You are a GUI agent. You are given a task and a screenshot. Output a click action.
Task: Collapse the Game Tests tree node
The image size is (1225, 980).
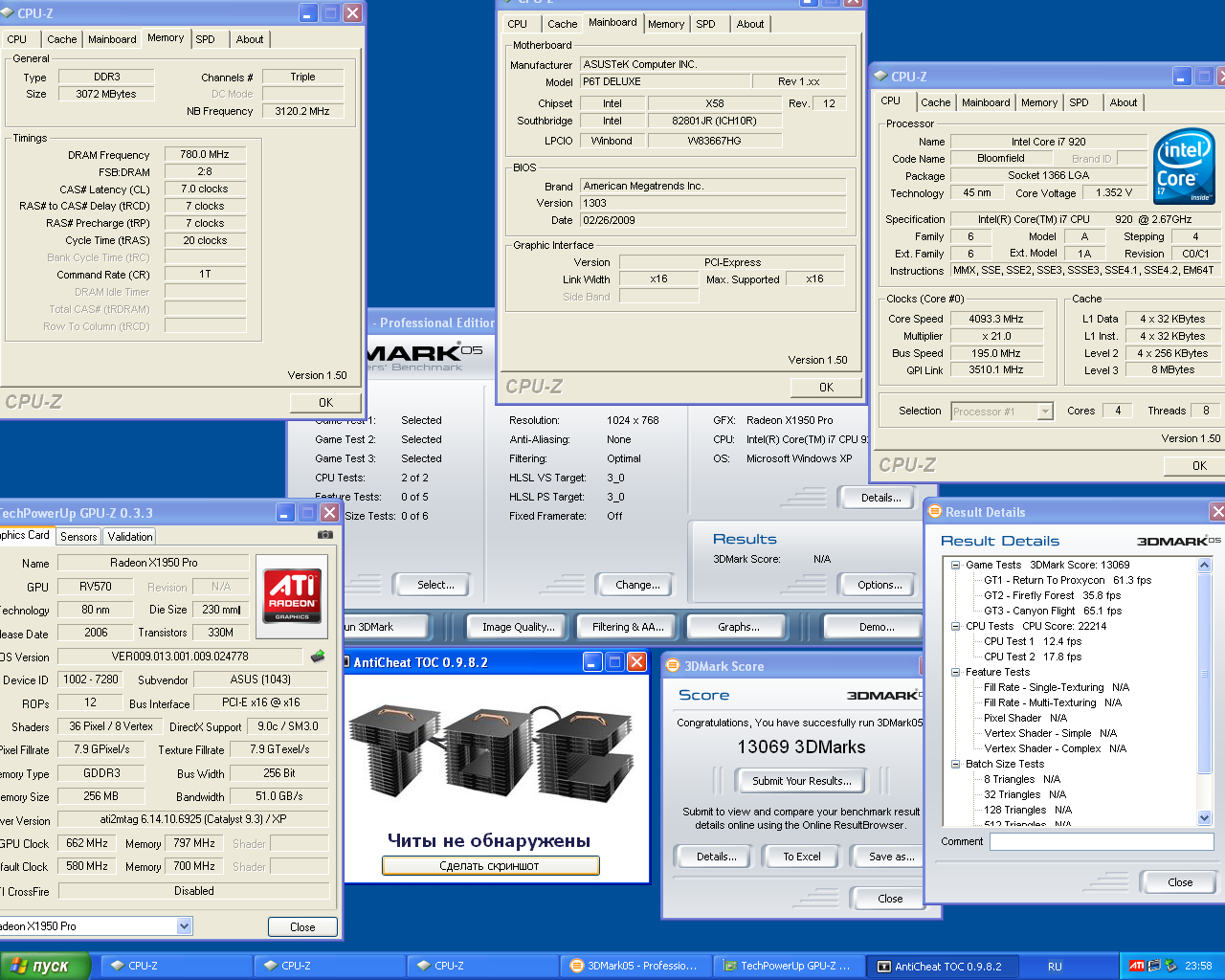(955, 565)
